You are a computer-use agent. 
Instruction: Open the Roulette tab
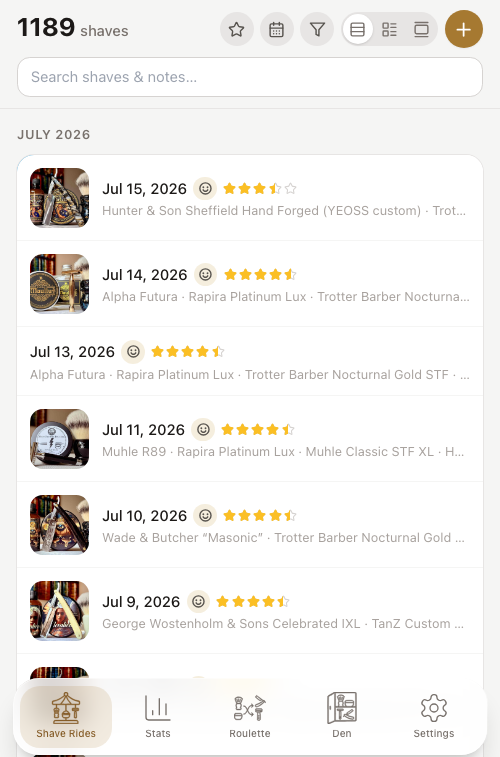click(250, 716)
